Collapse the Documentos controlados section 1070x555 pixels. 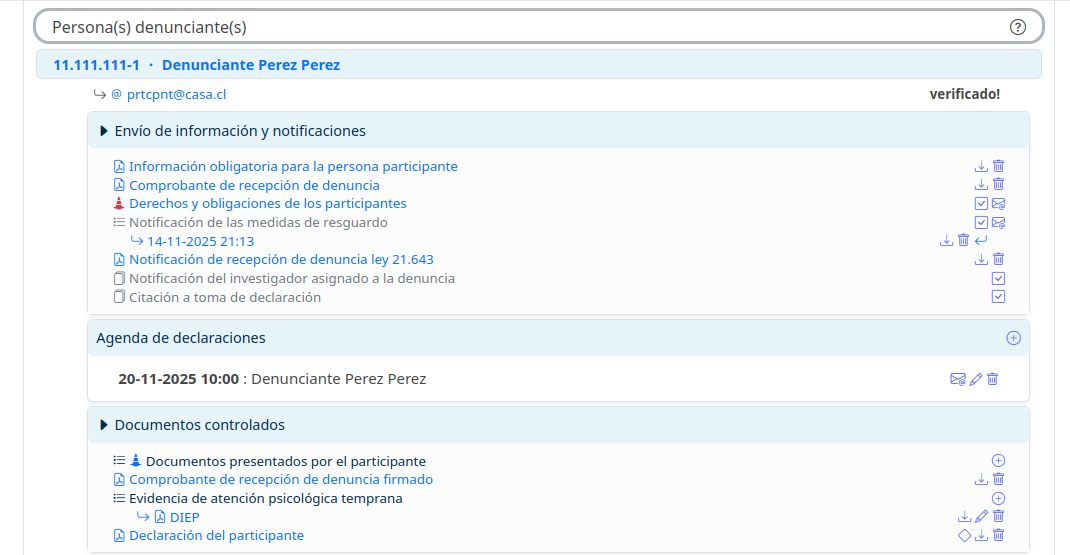104,426
